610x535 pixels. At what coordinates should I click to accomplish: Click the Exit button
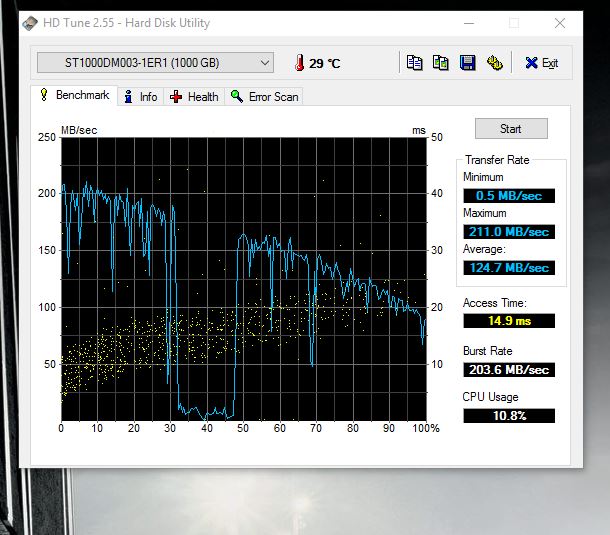pyautogui.click(x=541, y=63)
